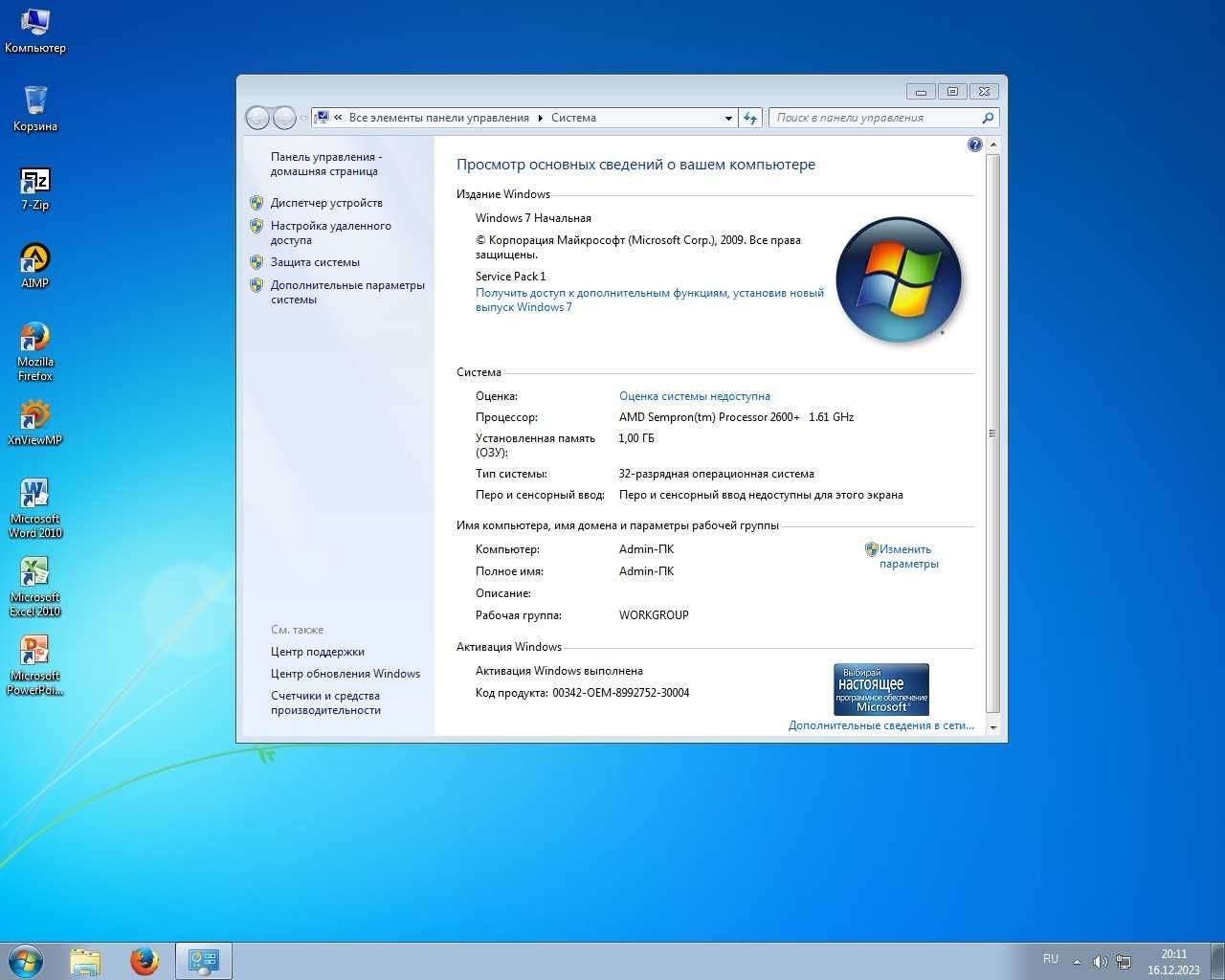1225x980 pixels.
Task: Click the show desktop button
Action: click(x=1217, y=961)
